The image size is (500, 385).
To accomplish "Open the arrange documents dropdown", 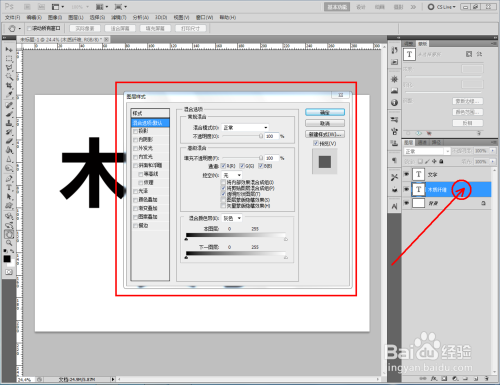I will tap(102, 7).
